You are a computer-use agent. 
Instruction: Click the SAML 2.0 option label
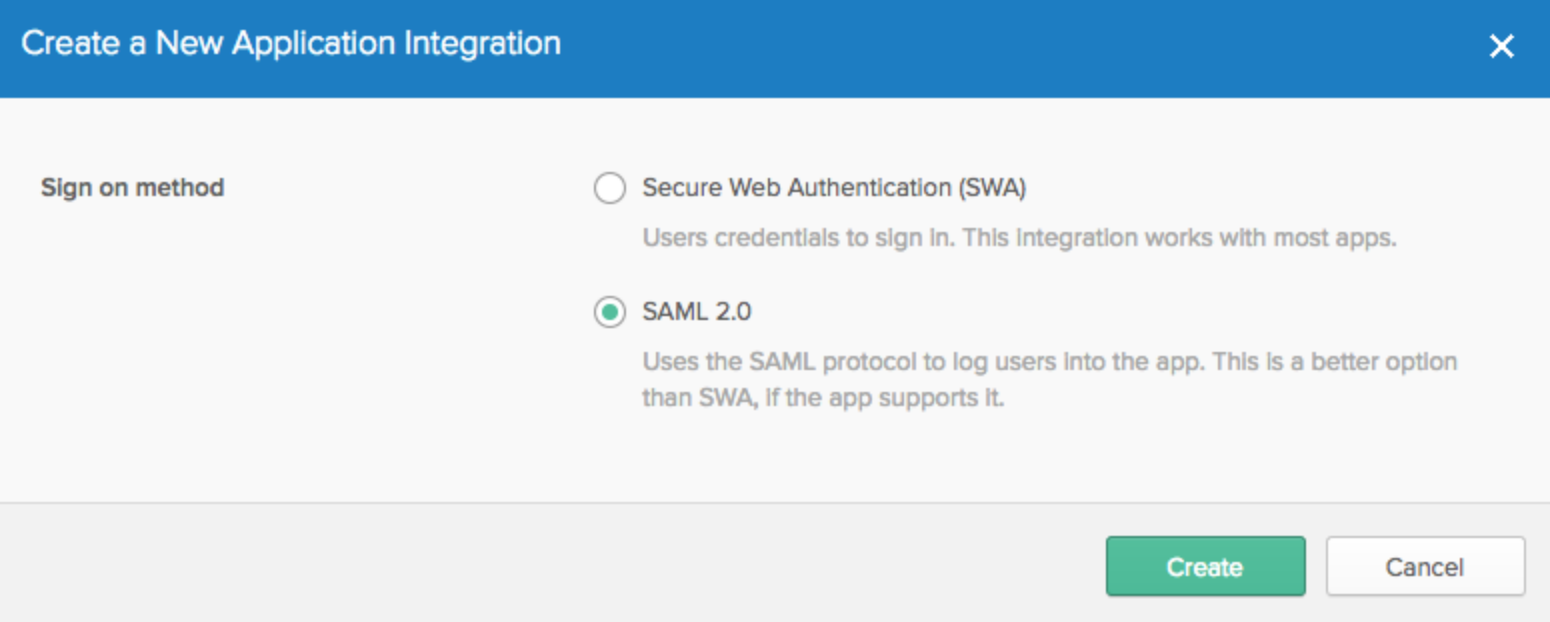pyautogui.click(x=696, y=313)
